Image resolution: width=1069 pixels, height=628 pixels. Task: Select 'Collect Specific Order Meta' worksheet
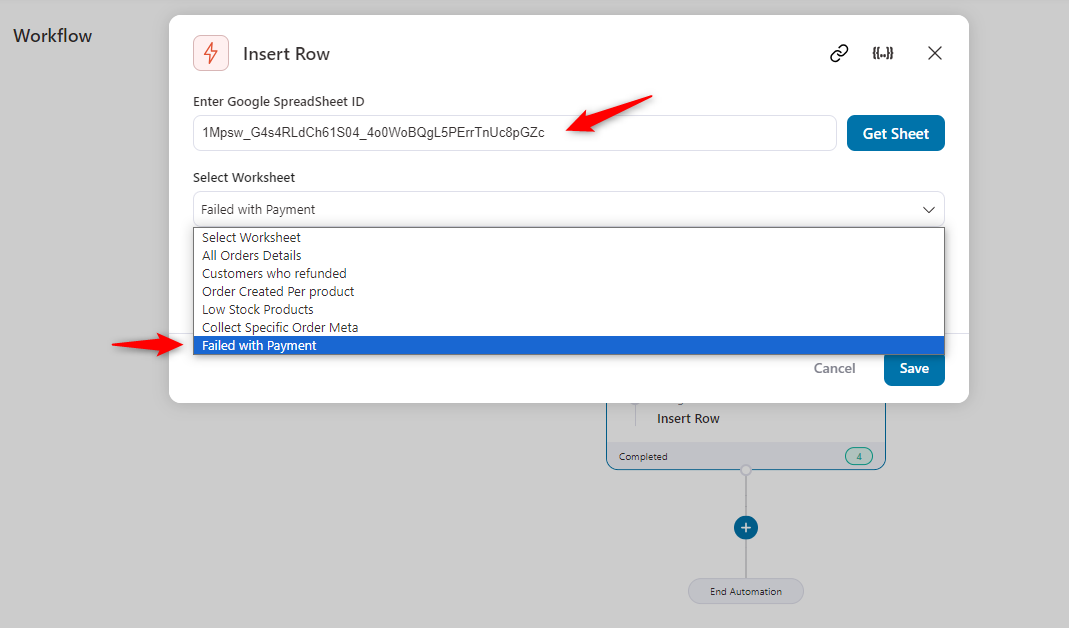click(x=569, y=327)
